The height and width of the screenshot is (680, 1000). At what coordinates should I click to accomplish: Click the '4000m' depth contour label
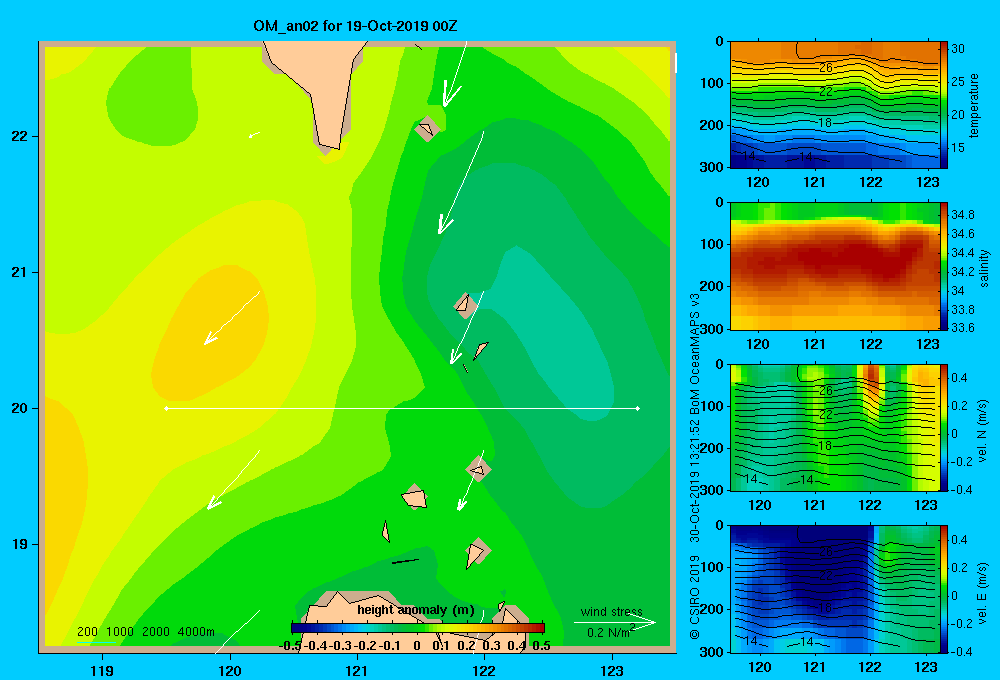point(196,632)
